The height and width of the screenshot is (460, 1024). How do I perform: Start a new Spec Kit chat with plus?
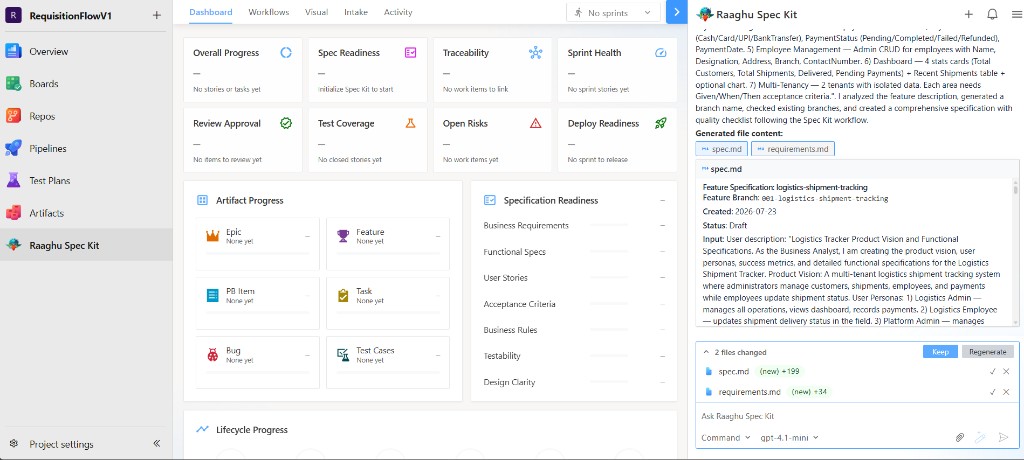pyautogui.click(x=968, y=14)
